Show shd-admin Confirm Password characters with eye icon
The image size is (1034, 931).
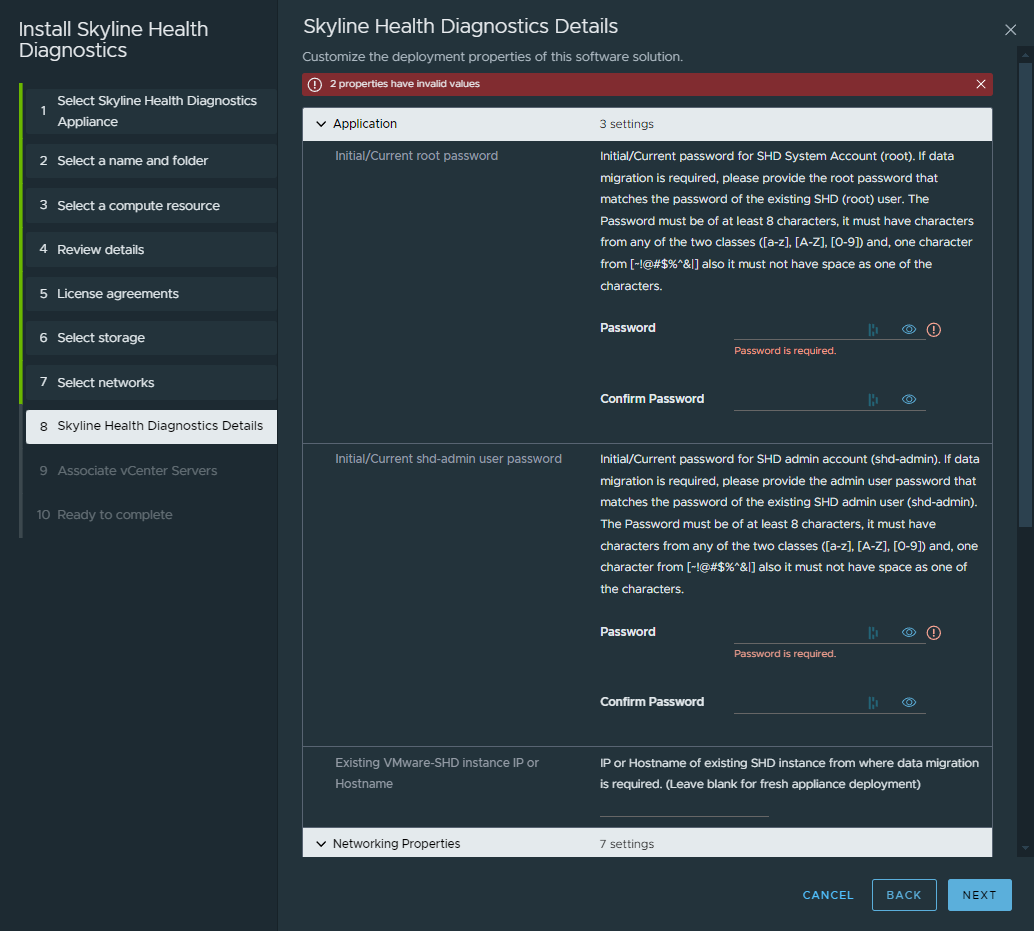pyautogui.click(x=909, y=702)
